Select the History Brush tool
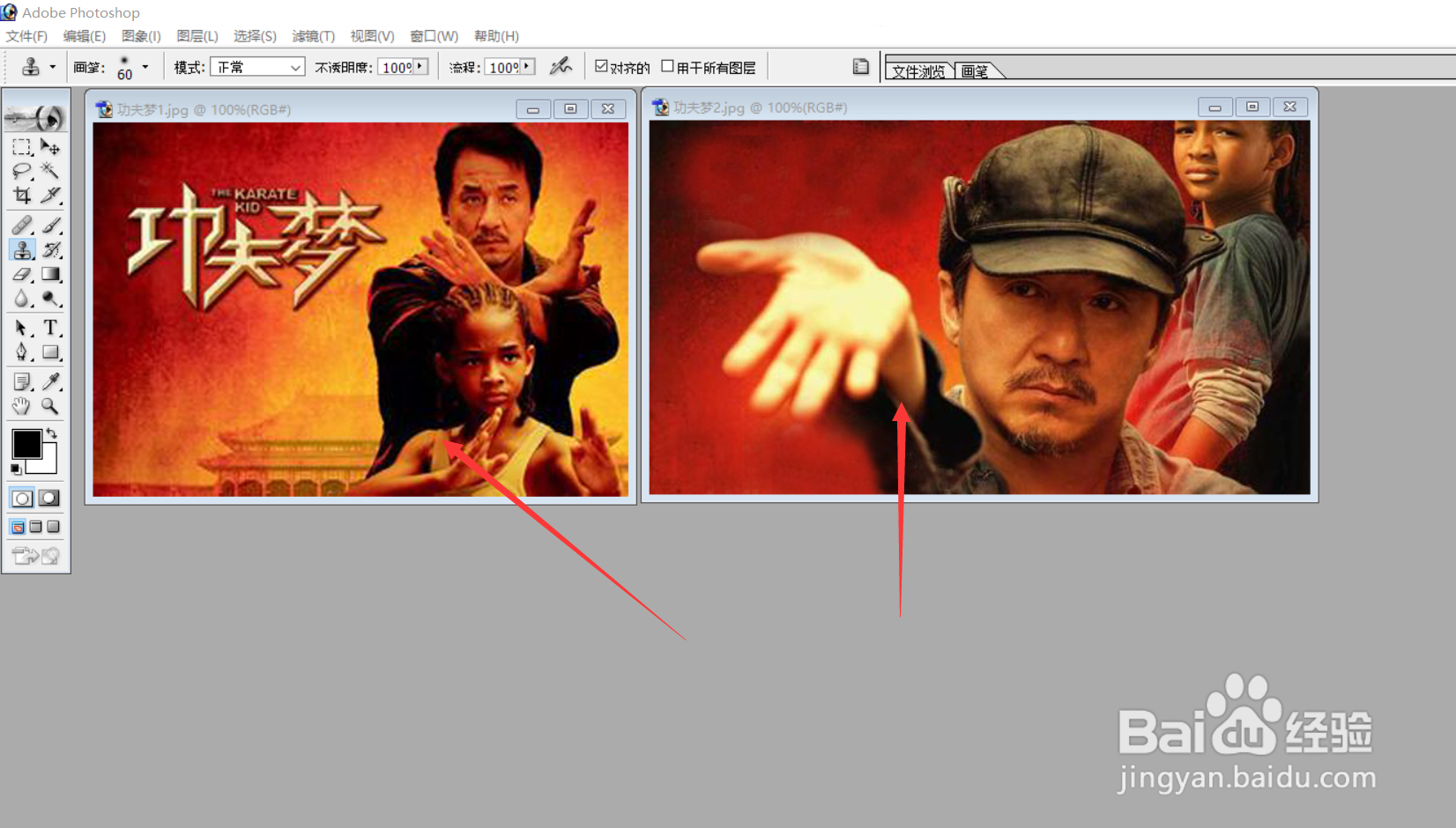This screenshot has height=828, width=1456. point(50,250)
